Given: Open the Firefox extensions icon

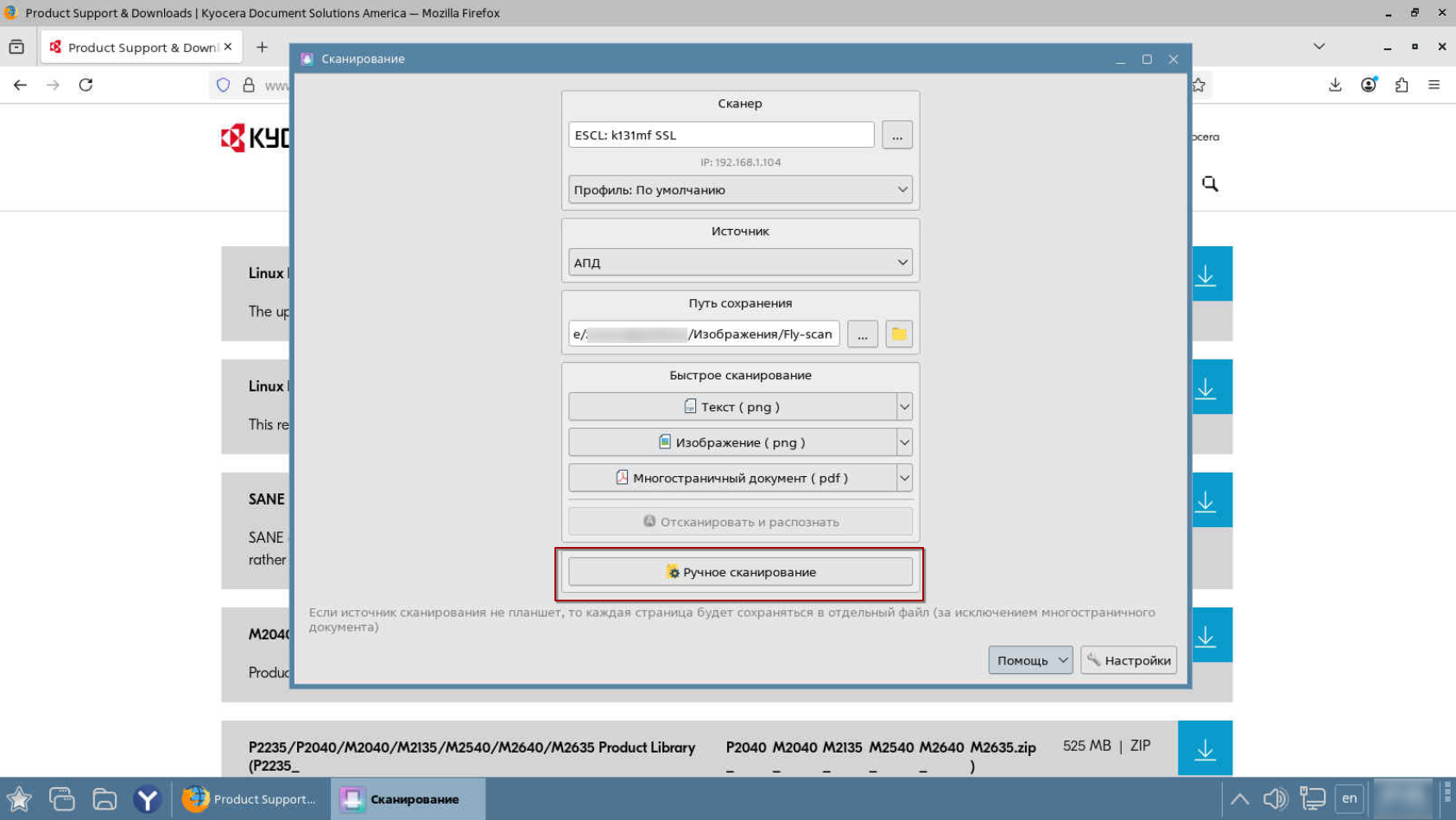Looking at the screenshot, I should click(1401, 85).
